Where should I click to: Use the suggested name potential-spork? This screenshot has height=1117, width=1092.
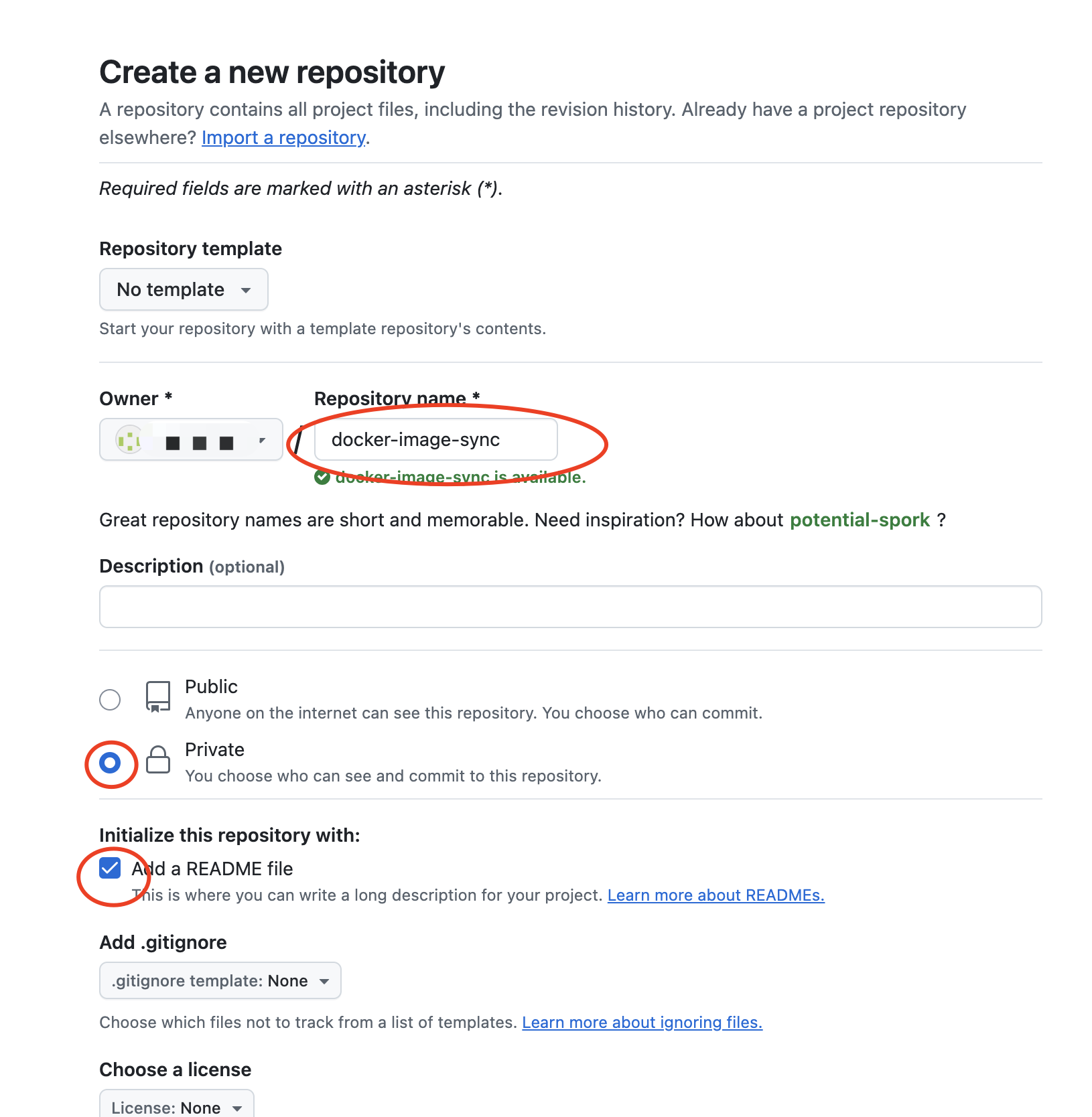click(860, 520)
